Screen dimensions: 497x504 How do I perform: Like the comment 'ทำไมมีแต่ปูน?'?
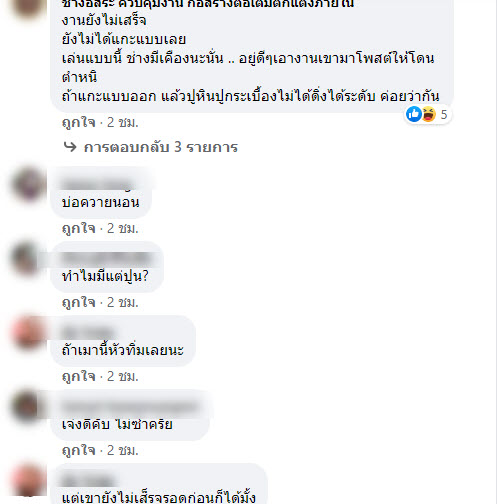tap(79, 302)
